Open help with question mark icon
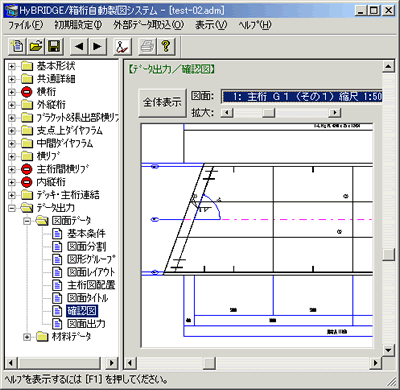Image resolution: width=400 pixels, height=390 pixels. tap(166, 46)
